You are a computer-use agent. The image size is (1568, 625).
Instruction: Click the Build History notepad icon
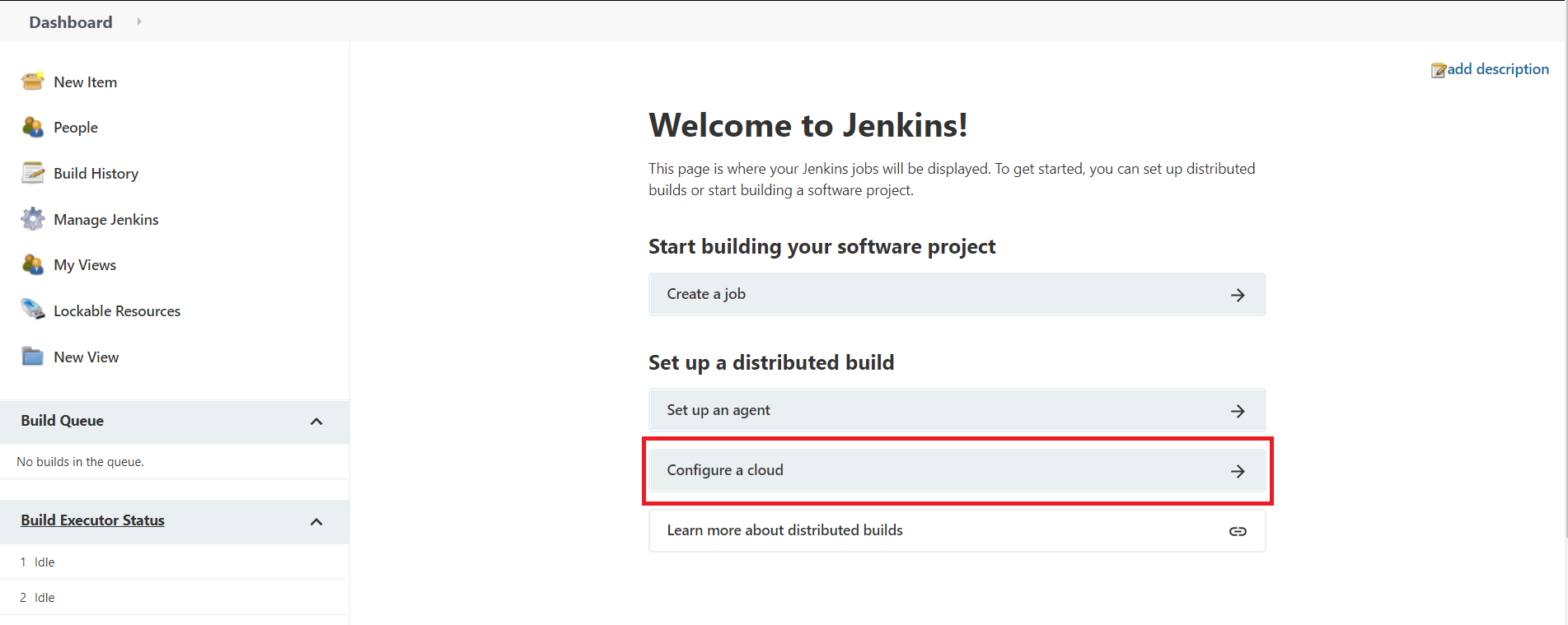point(33,173)
